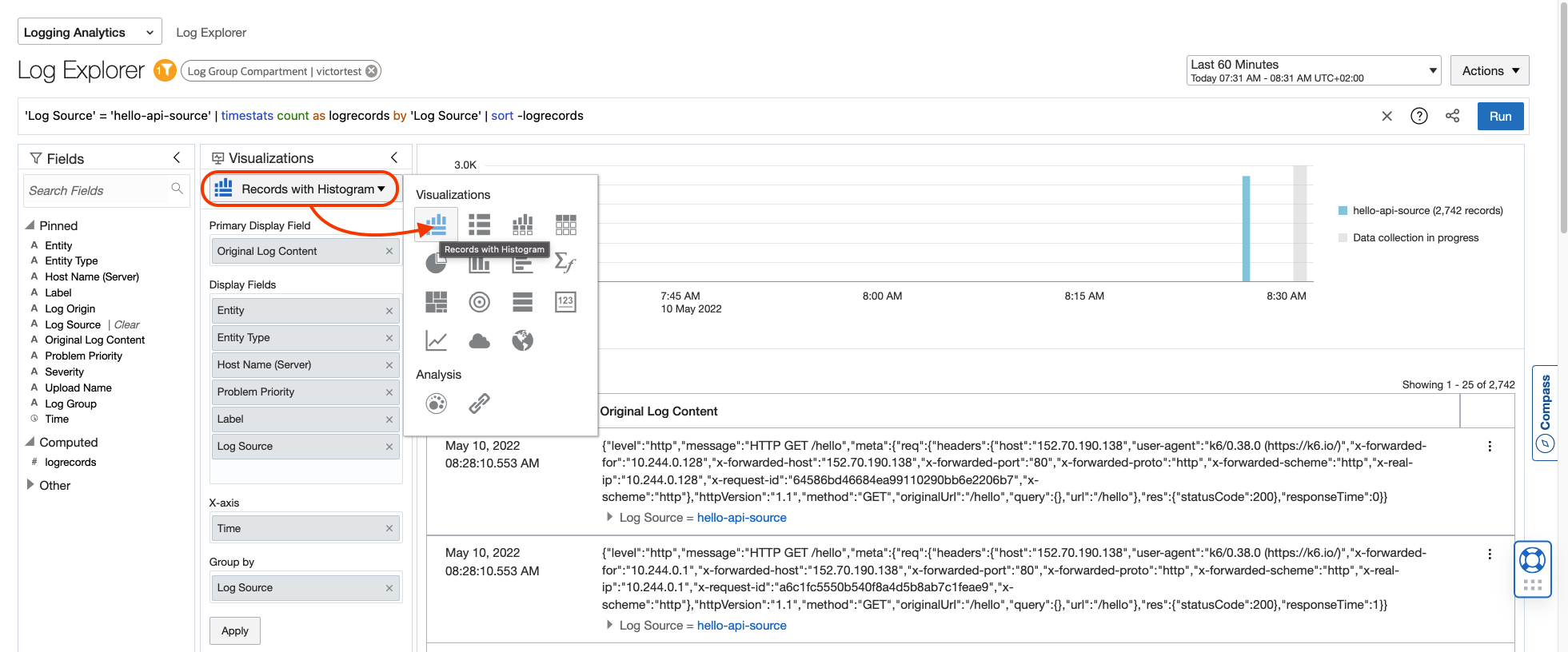The width and height of the screenshot is (1568, 652).
Task: Remove Log Source from Group by
Action: coord(389,588)
